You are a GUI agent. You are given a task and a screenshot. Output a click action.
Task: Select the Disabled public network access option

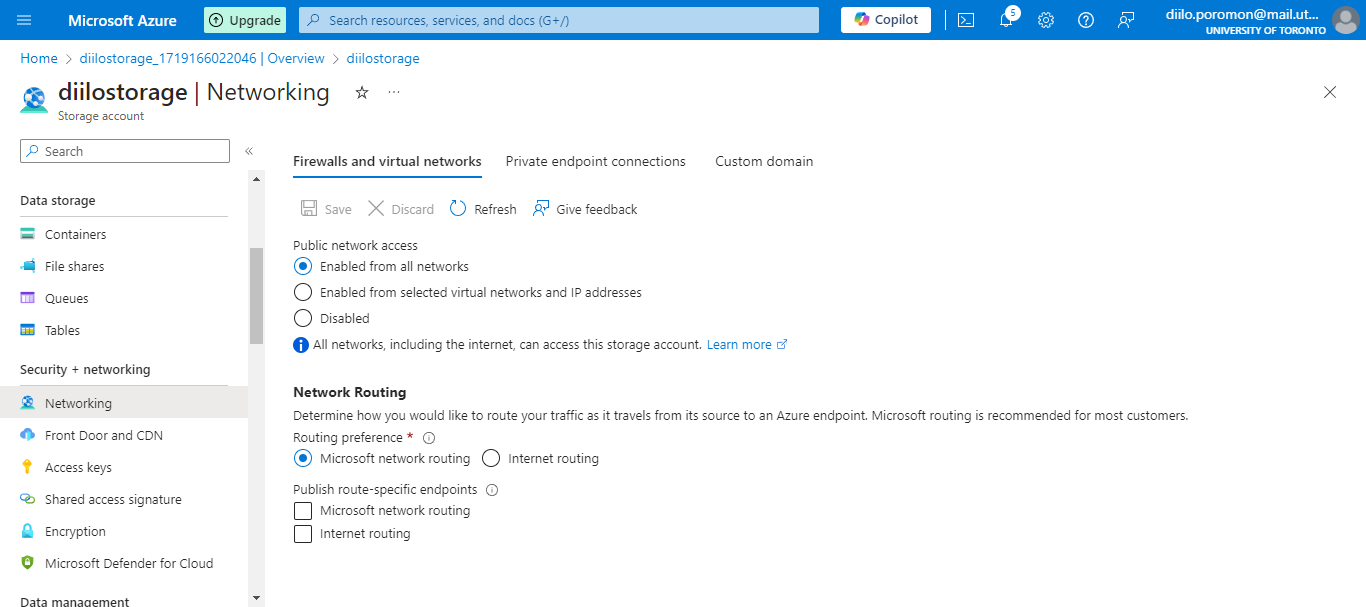(303, 318)
